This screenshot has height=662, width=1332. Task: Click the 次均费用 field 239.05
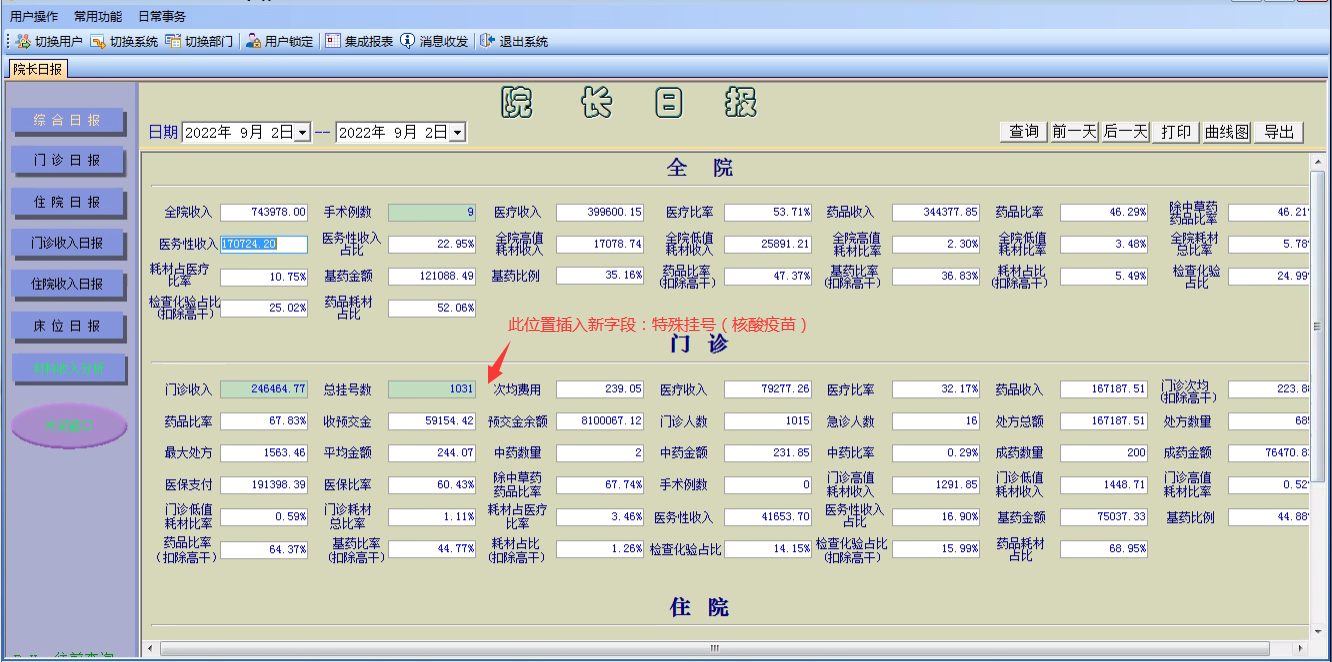[x=600, y=389]
